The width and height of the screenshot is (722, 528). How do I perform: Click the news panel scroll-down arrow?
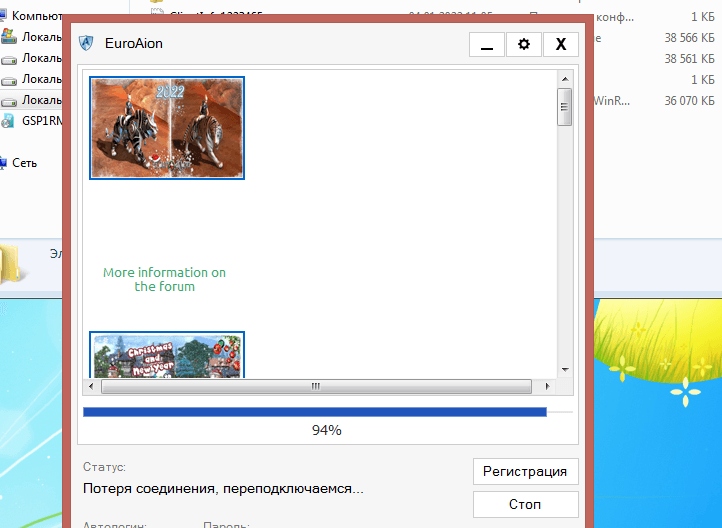point(564,370)
